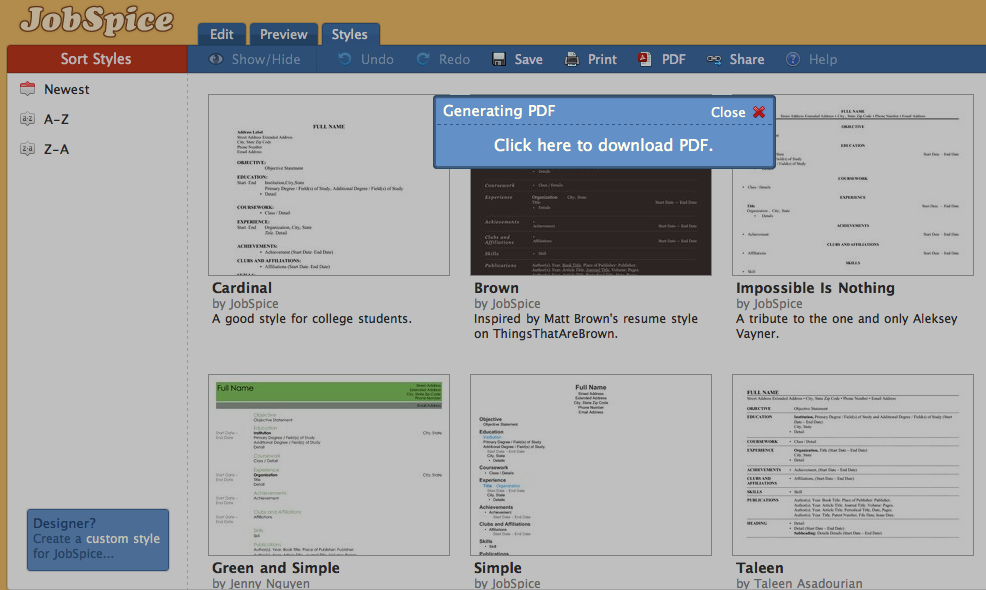Click the JobSpice logo
Viewport: 986px width, 590px height.
tap(97, 21)
